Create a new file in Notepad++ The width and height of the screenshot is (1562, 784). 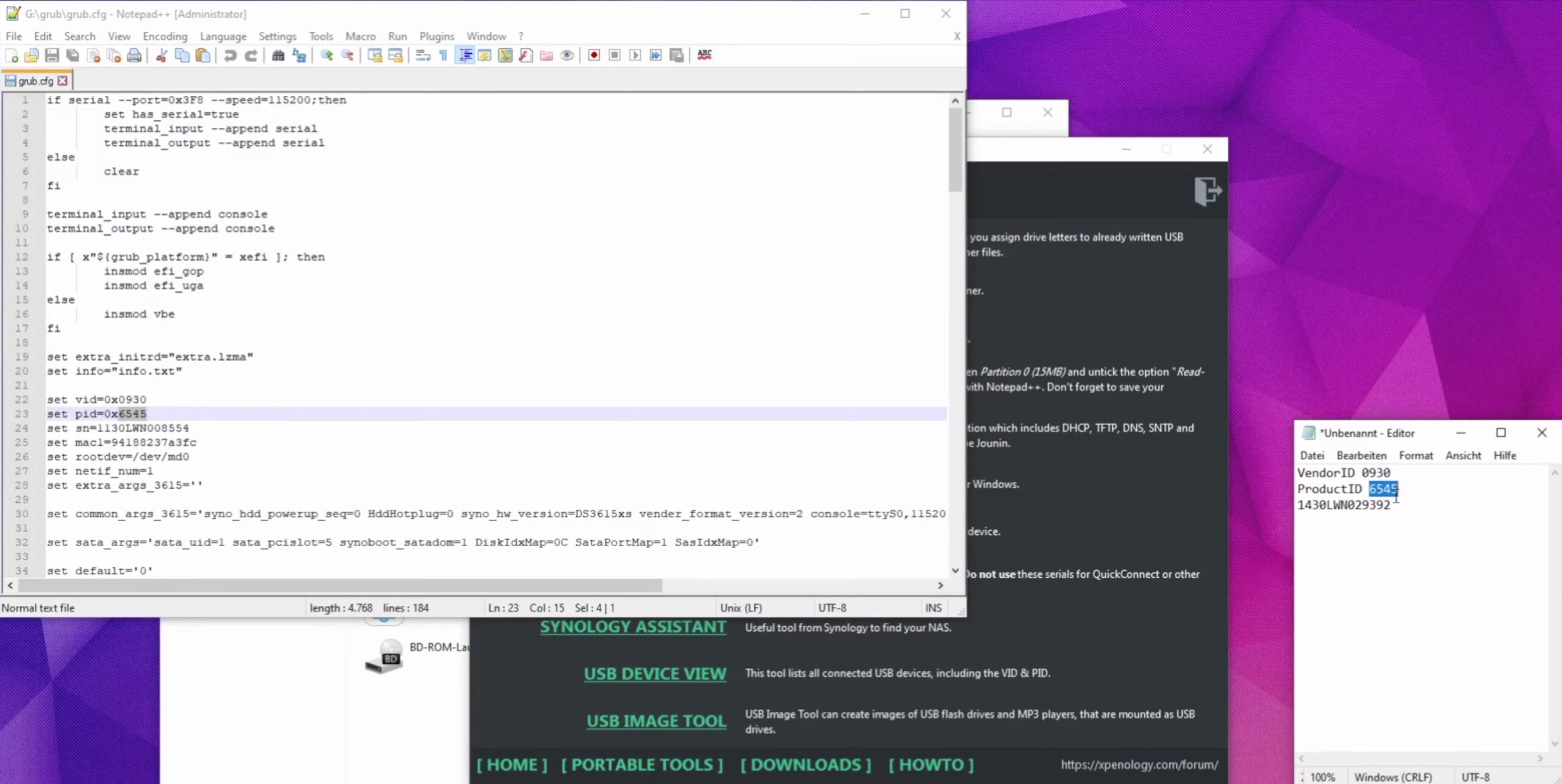tap(12, 56)
